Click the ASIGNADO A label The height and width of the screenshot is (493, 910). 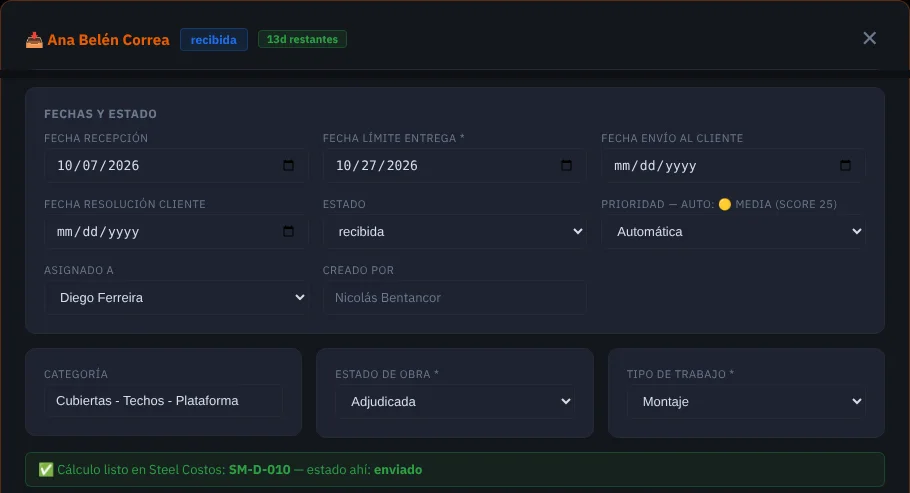[x=79, y=271]
